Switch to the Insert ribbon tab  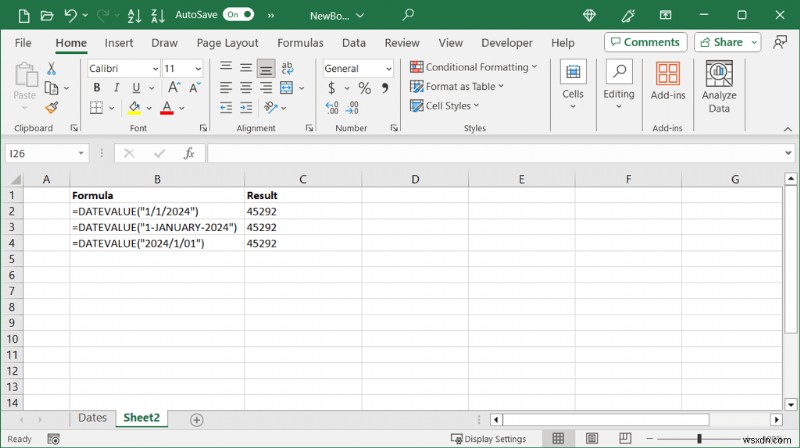(118, 43)
